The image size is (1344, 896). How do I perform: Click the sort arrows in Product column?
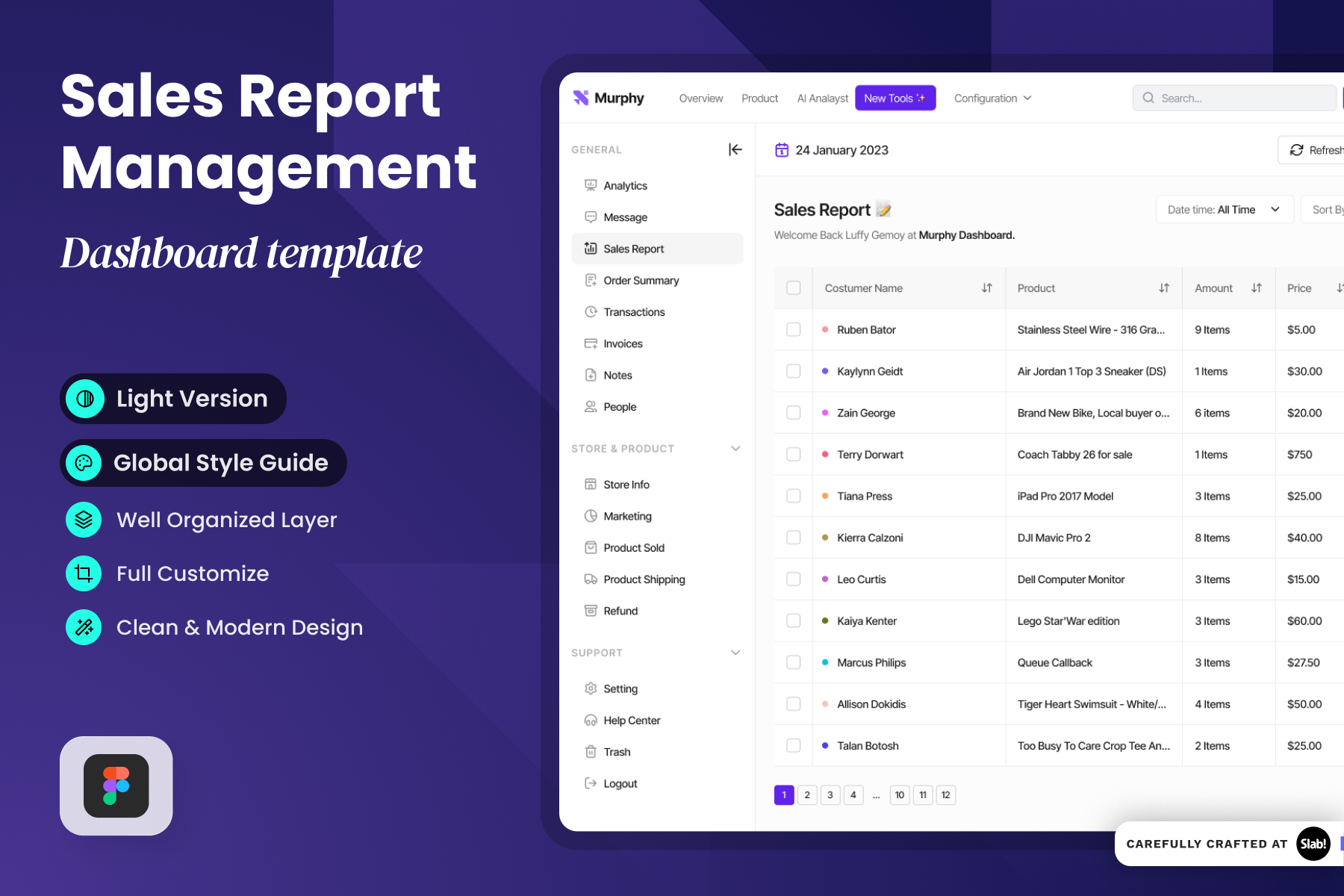click(x=1163, y=288)
